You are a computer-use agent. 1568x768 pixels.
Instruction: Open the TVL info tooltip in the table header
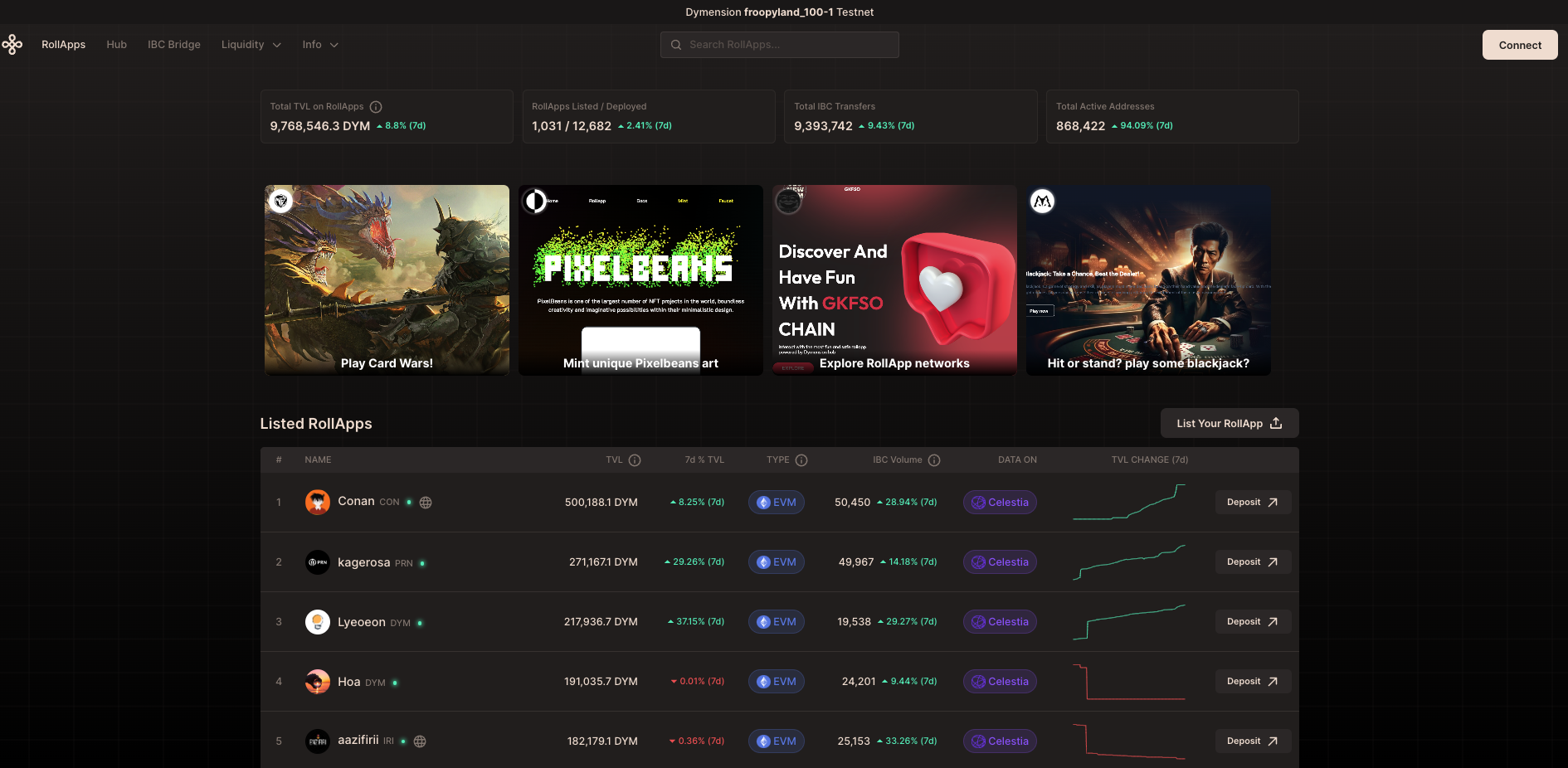[x=635, y=459]
